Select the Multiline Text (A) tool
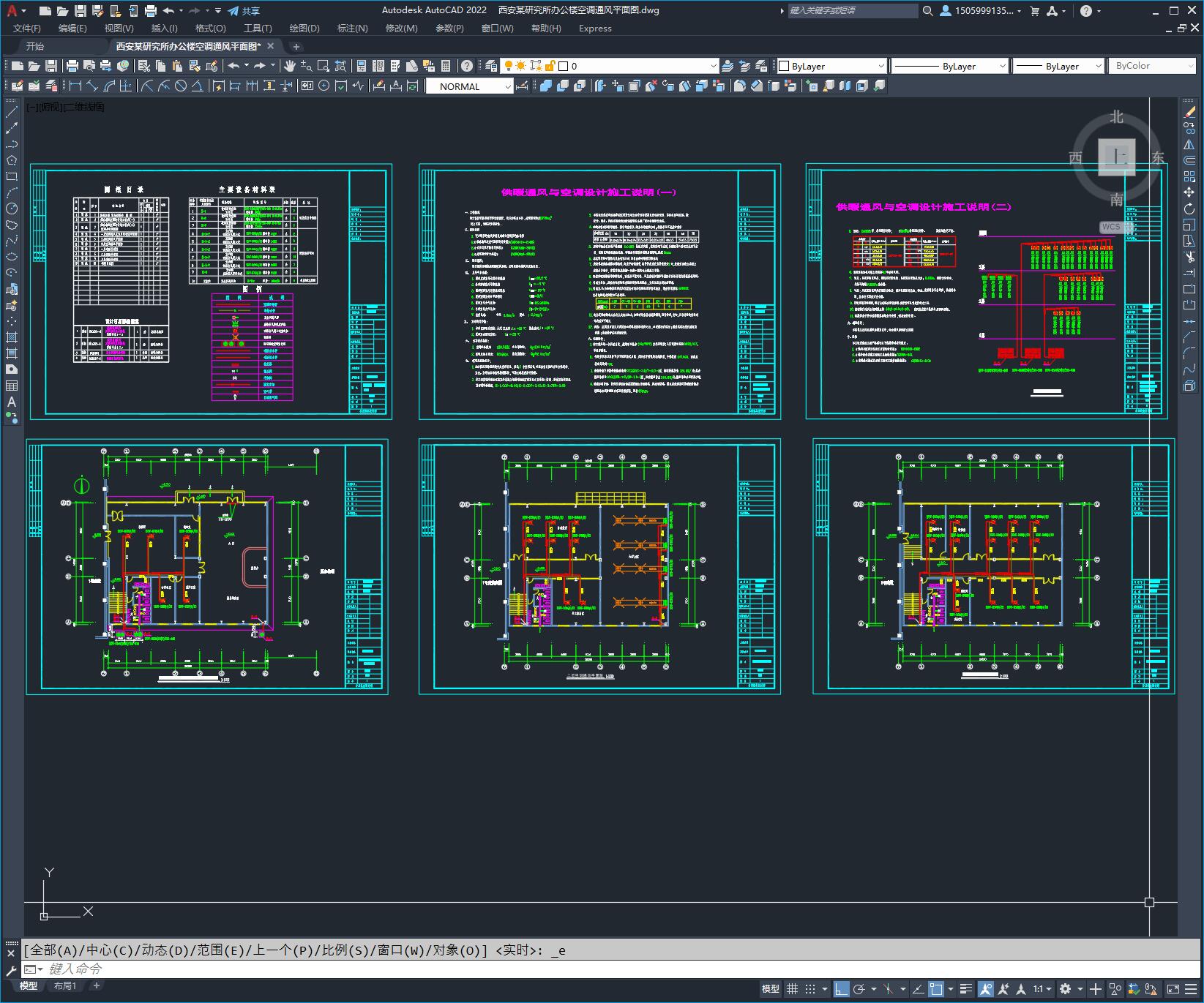Image resolution: width=1204 pixels, height=1003 pixels. [12, 402]
